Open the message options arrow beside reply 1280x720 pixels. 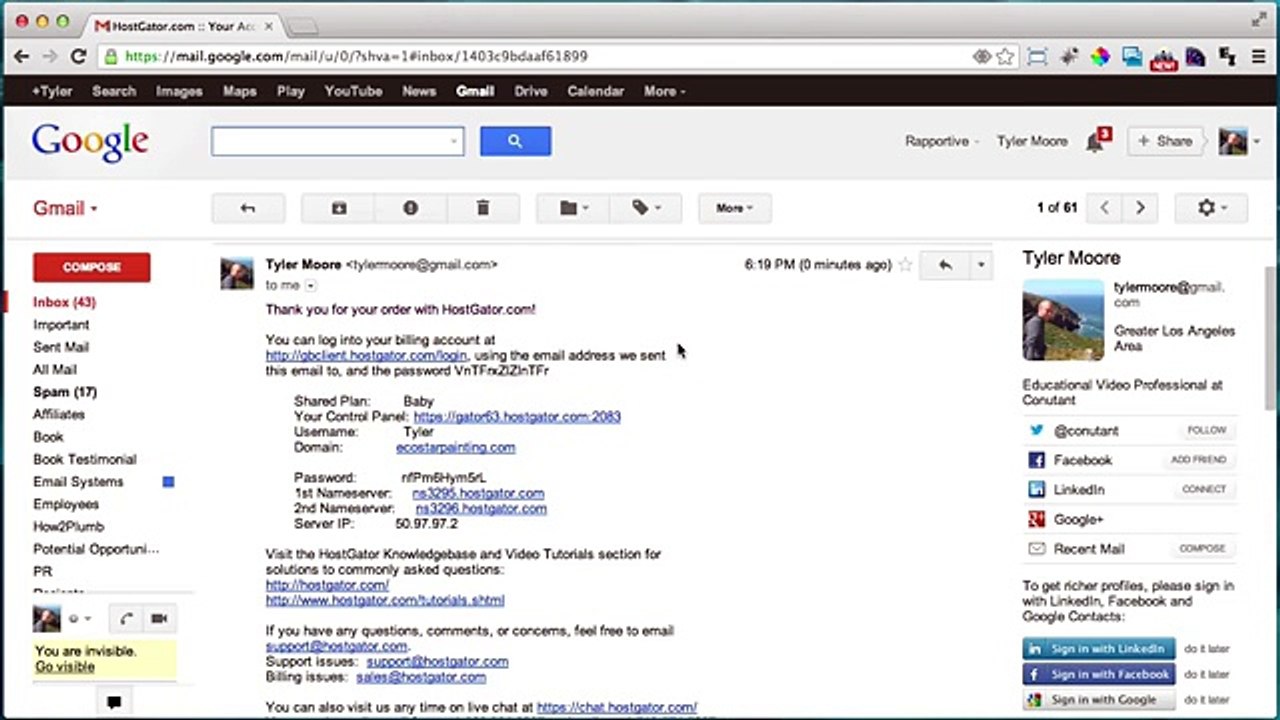pos(980,265)
